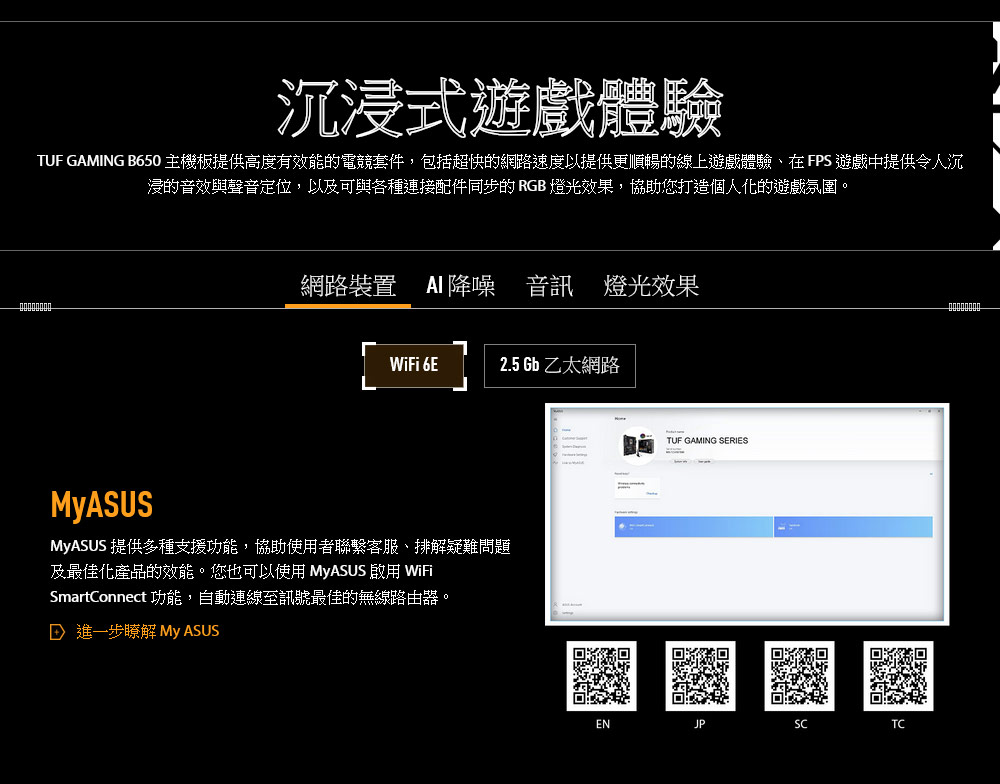1000x784 pixels.
Task: Click the SC QR code
Action: click(799, 676)
